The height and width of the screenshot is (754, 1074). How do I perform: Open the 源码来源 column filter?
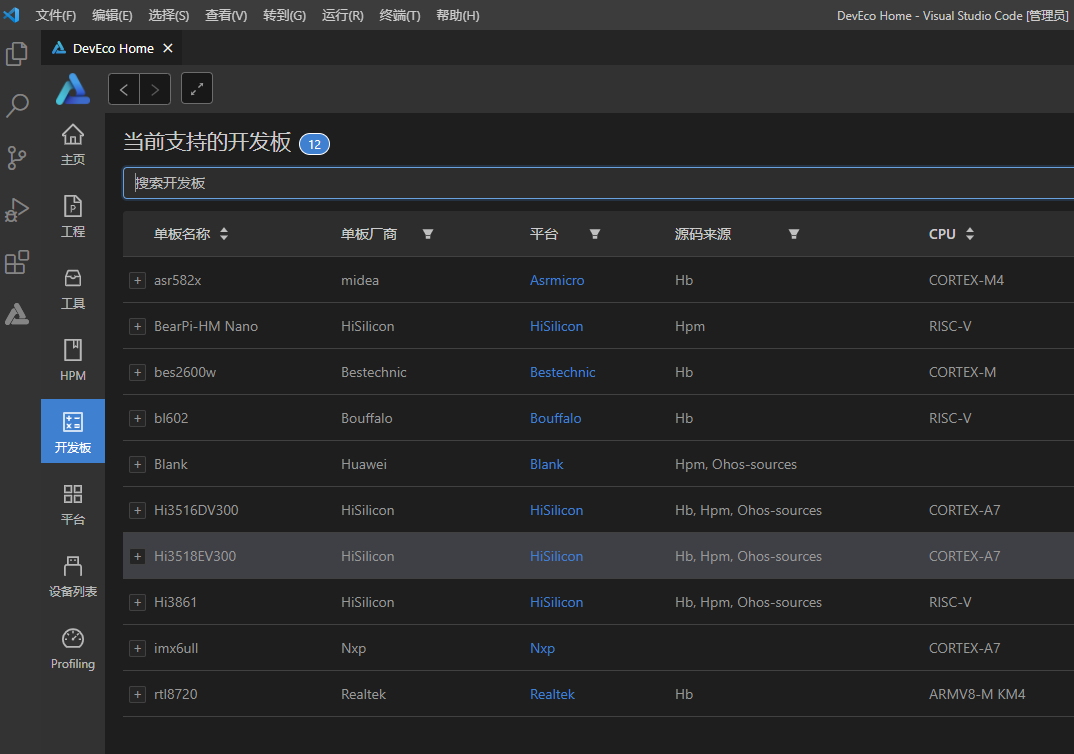[794, 234]
